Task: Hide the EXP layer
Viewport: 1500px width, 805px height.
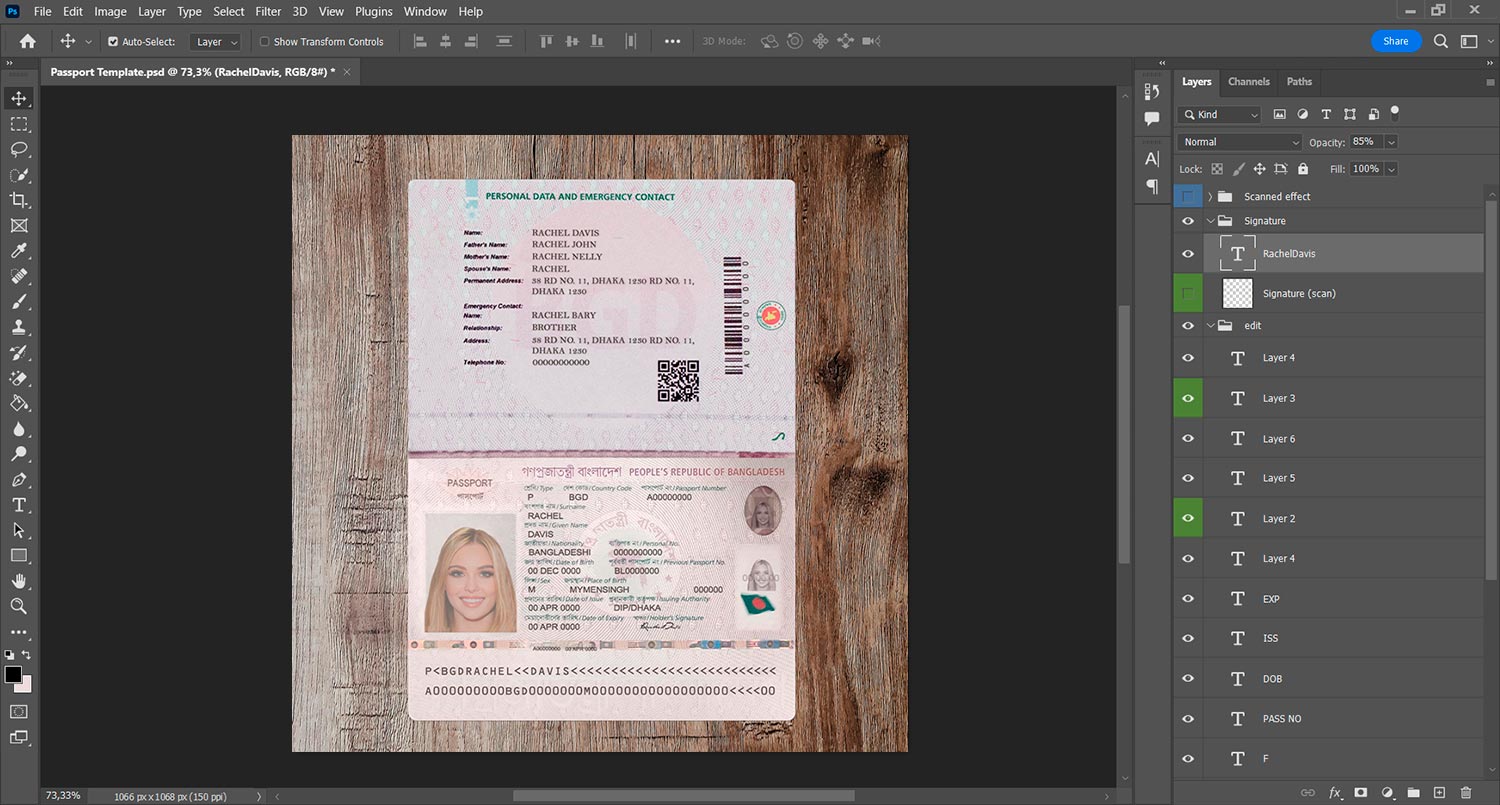Action: click(x=1188, y=599)
